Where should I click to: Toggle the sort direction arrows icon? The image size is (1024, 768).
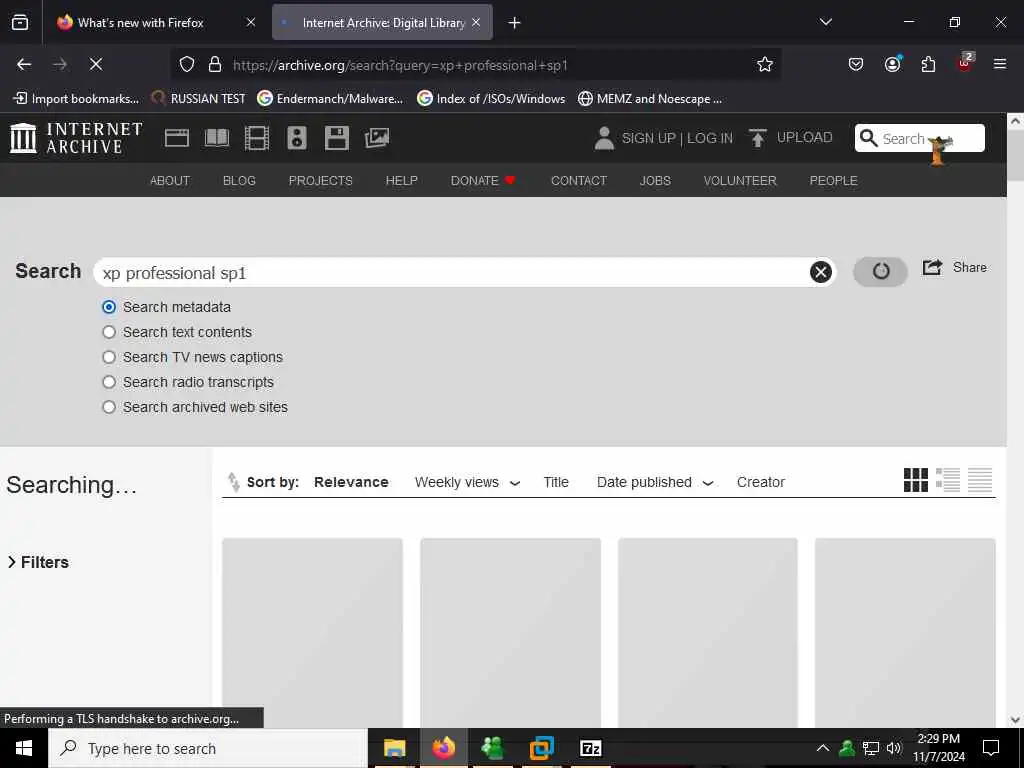[x=233, y=482]
